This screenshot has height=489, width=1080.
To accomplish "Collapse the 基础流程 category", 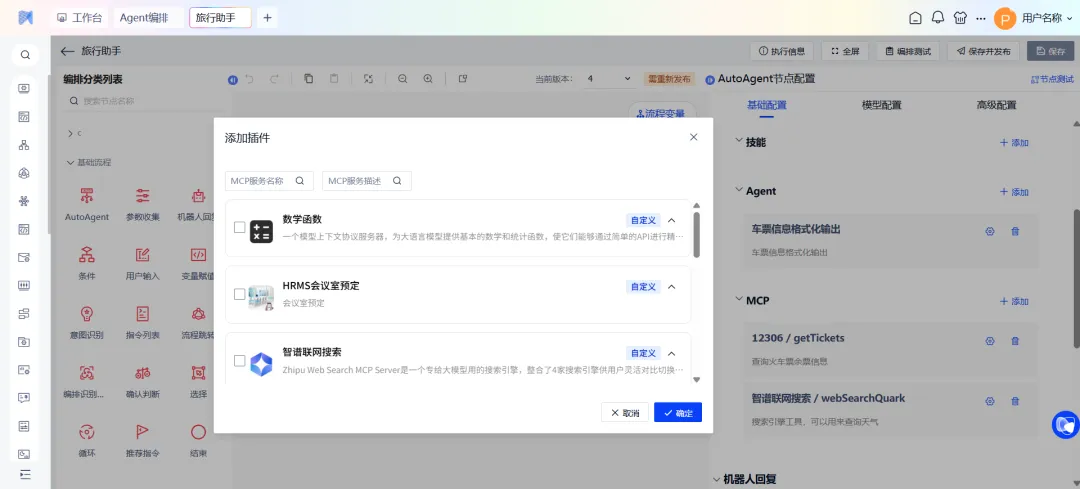I will point(70,163).
